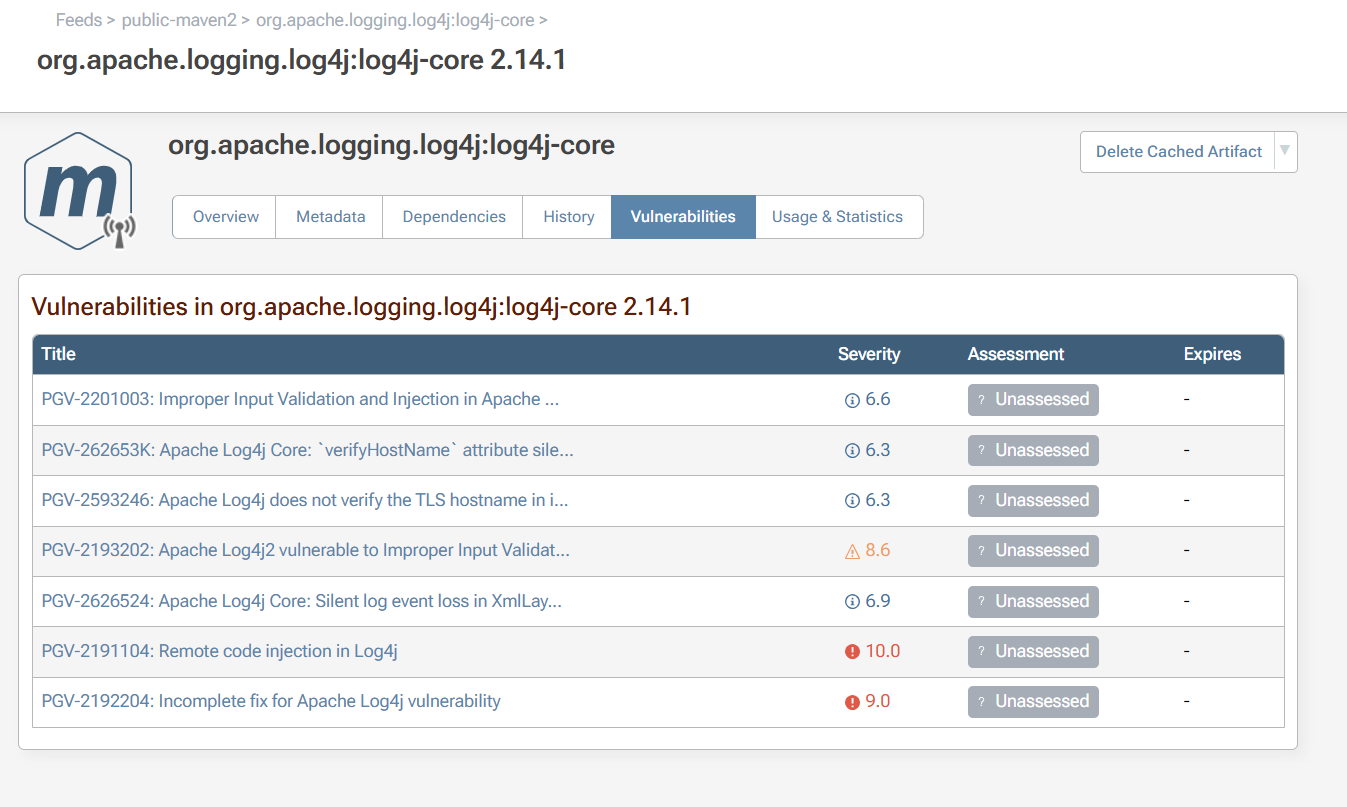Click the orange warning icon beside 8.6
Screen dimensions: 1347x807
pos(852,551)
